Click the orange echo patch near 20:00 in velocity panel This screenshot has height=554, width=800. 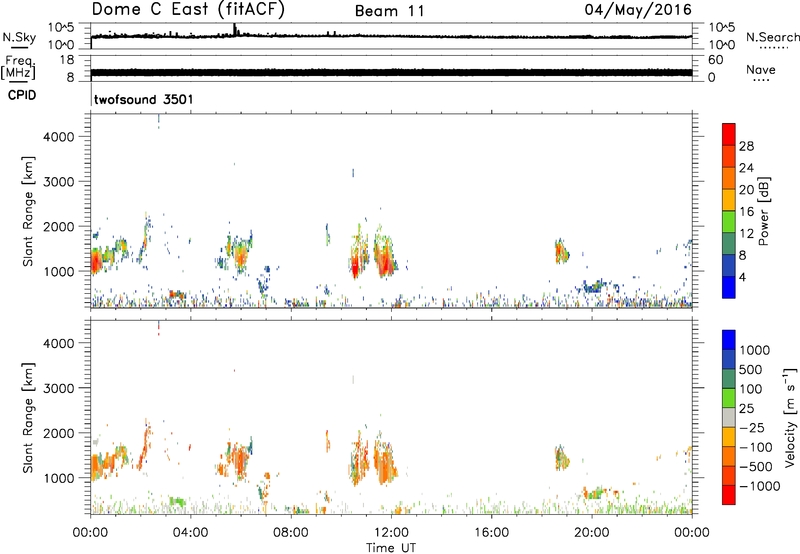tap(594, 493)
